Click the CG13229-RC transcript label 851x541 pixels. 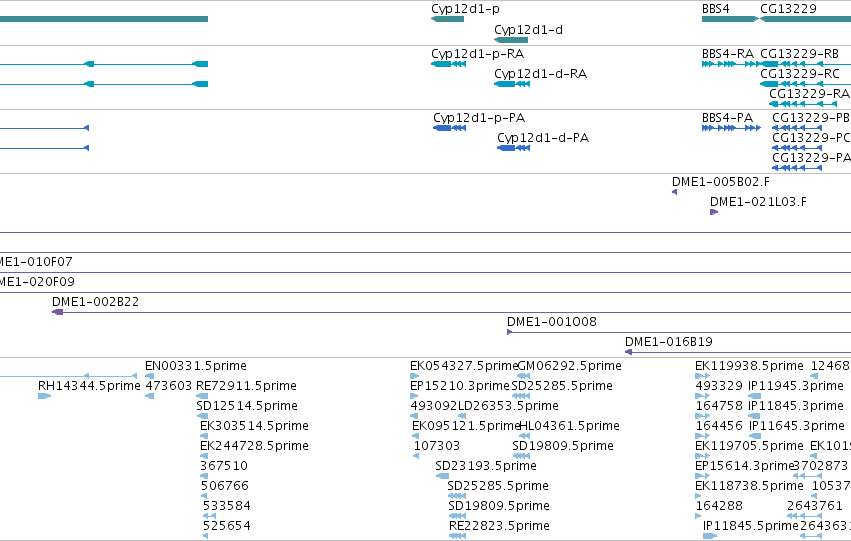pos(799,74)
